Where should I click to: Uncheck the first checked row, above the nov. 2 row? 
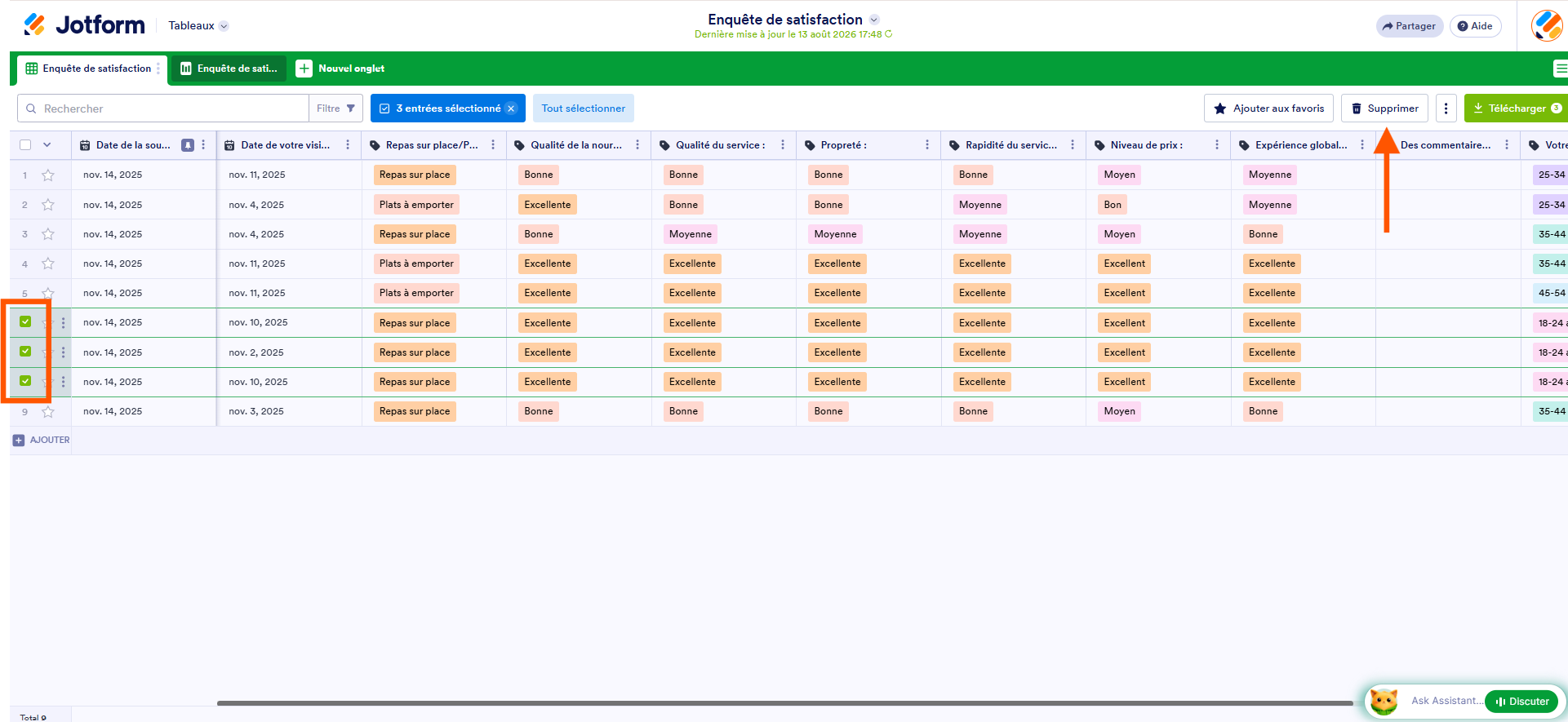pyautogui.click(x=25, y=322)
